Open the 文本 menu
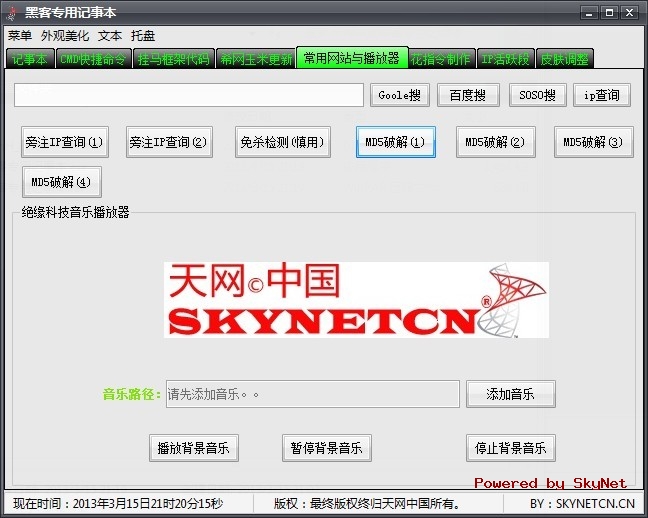Image resolution: width=648 pixels, height=518 pixels. click(x=110, y=35)
